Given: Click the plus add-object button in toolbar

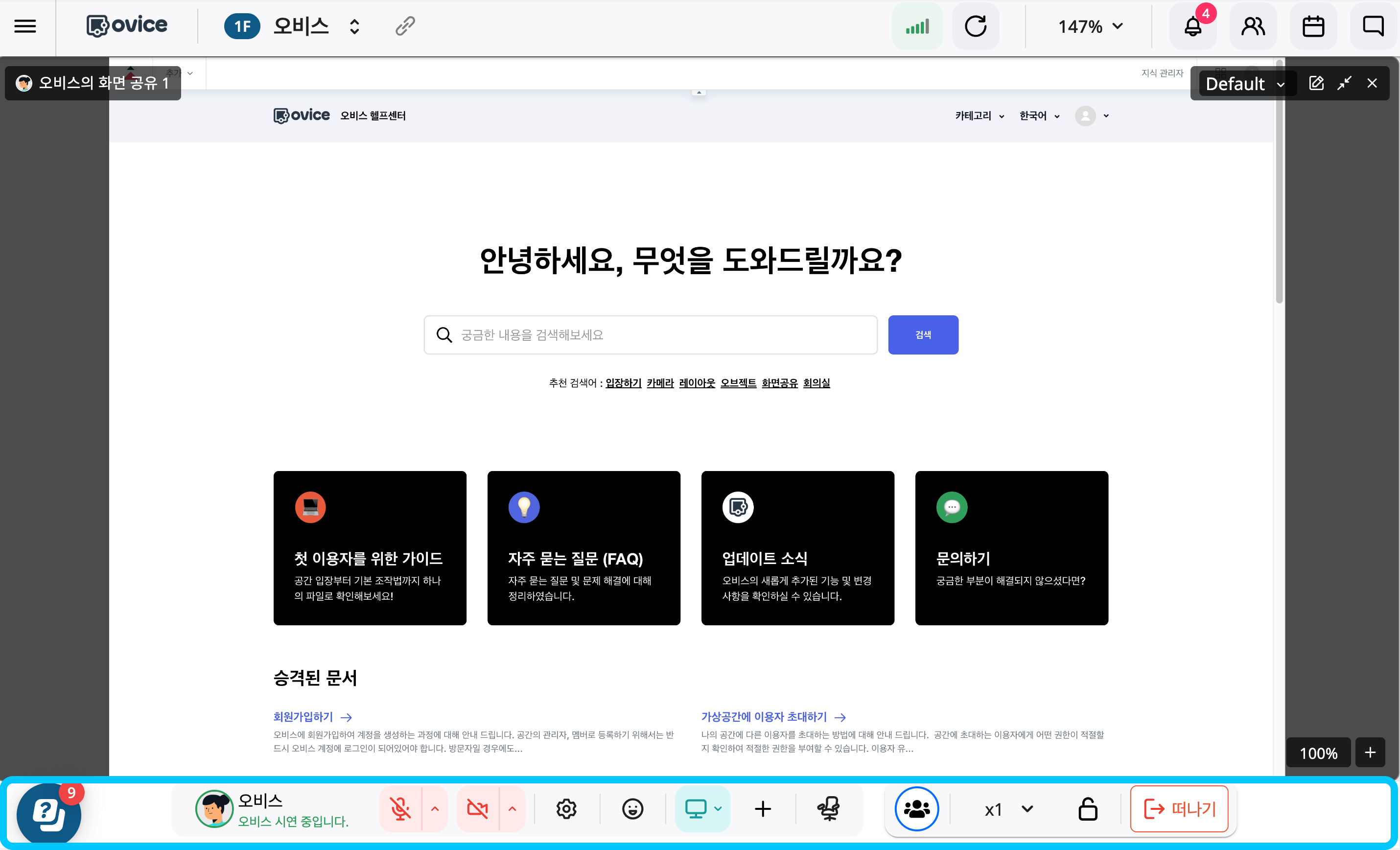Looking at the screenshot, I should click(763, 808).
